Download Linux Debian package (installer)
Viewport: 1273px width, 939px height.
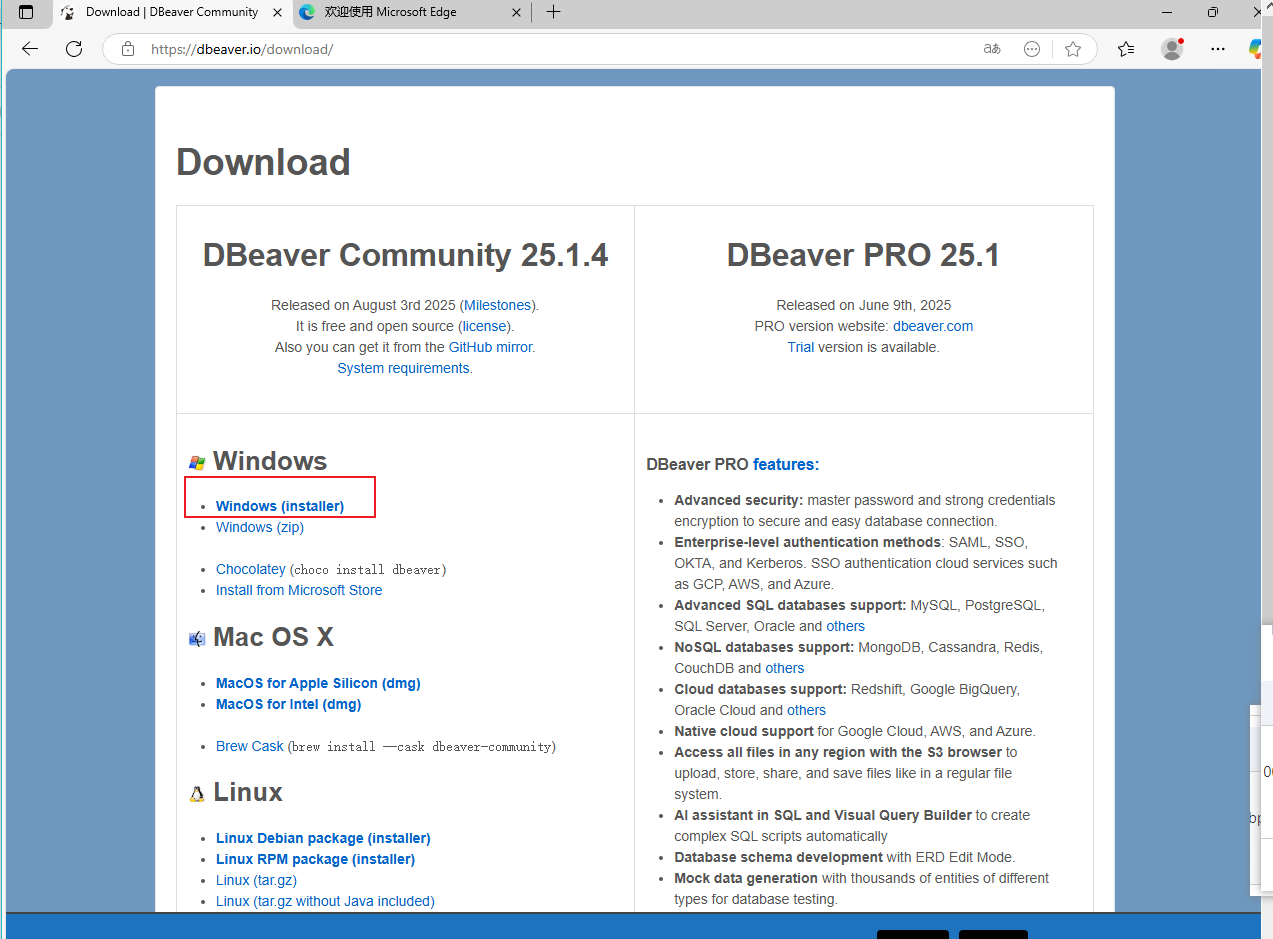323,838
